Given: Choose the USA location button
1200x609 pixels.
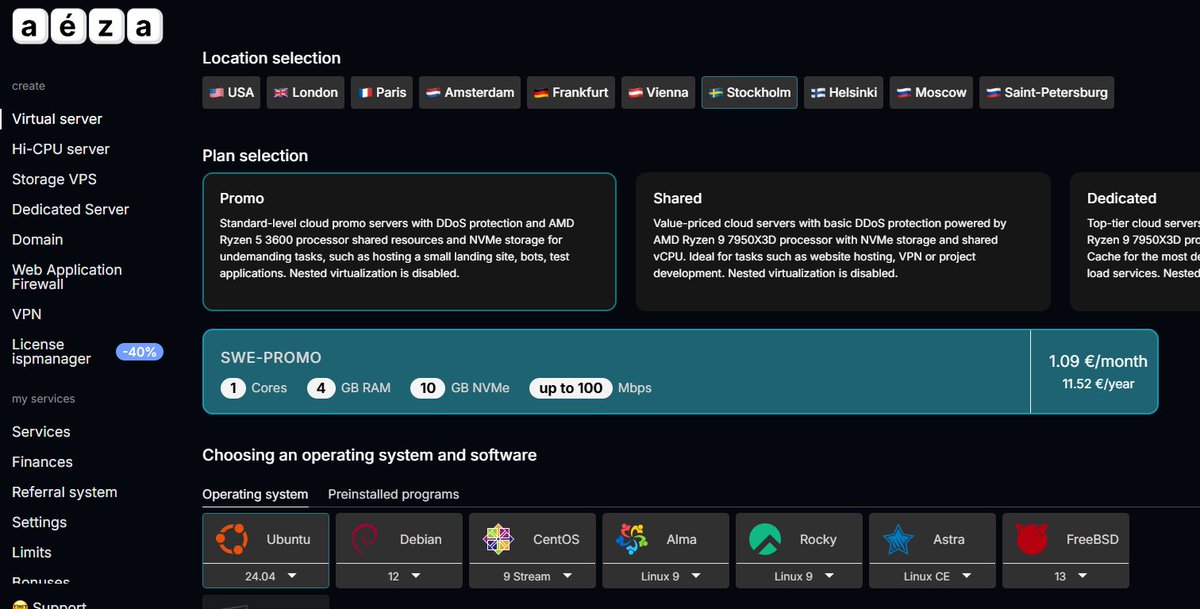Looking at the screenshot, I should point(232,92).
